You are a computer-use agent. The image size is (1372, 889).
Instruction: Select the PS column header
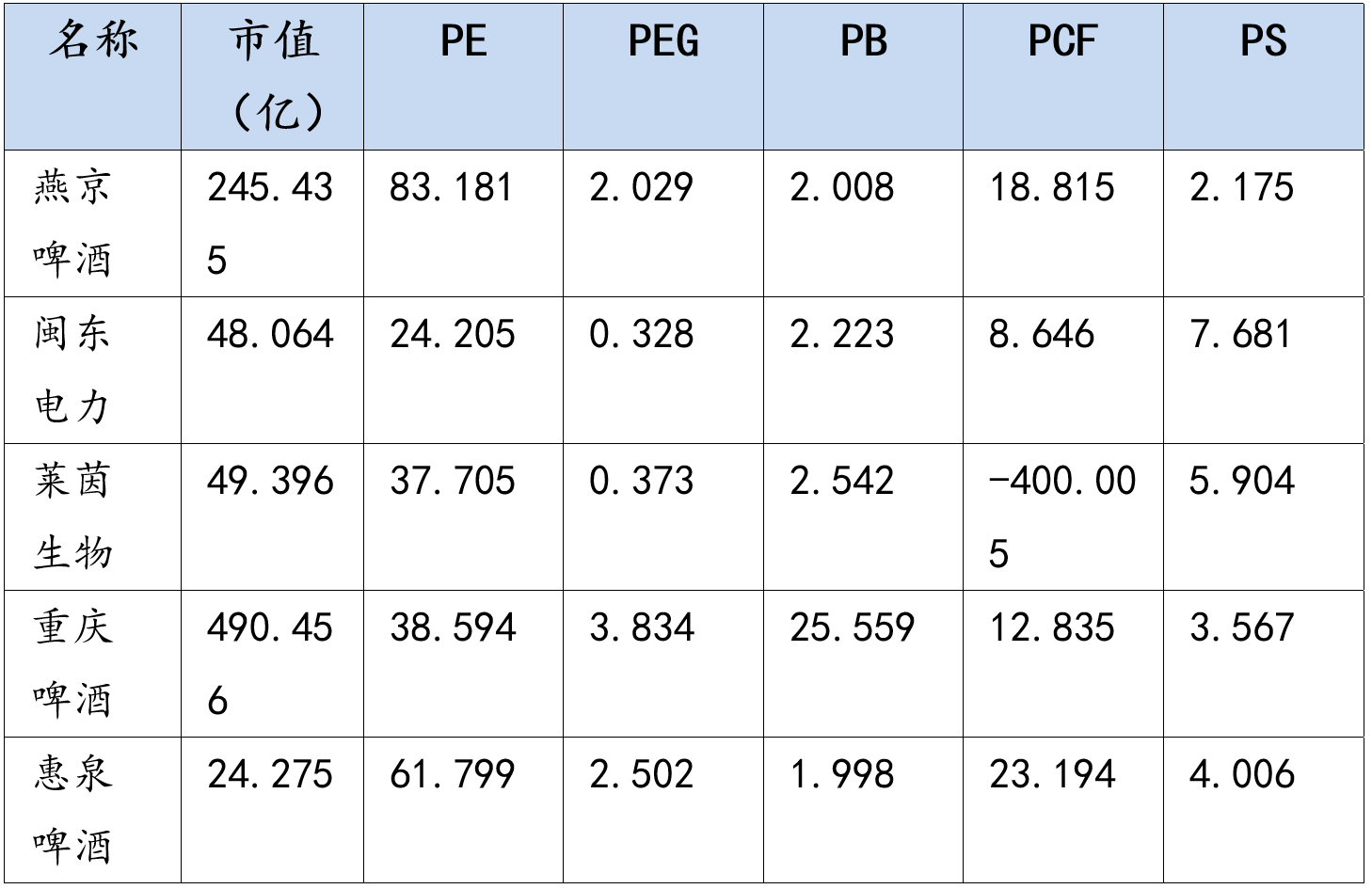pyautogui.click(x=1263, y=41)
